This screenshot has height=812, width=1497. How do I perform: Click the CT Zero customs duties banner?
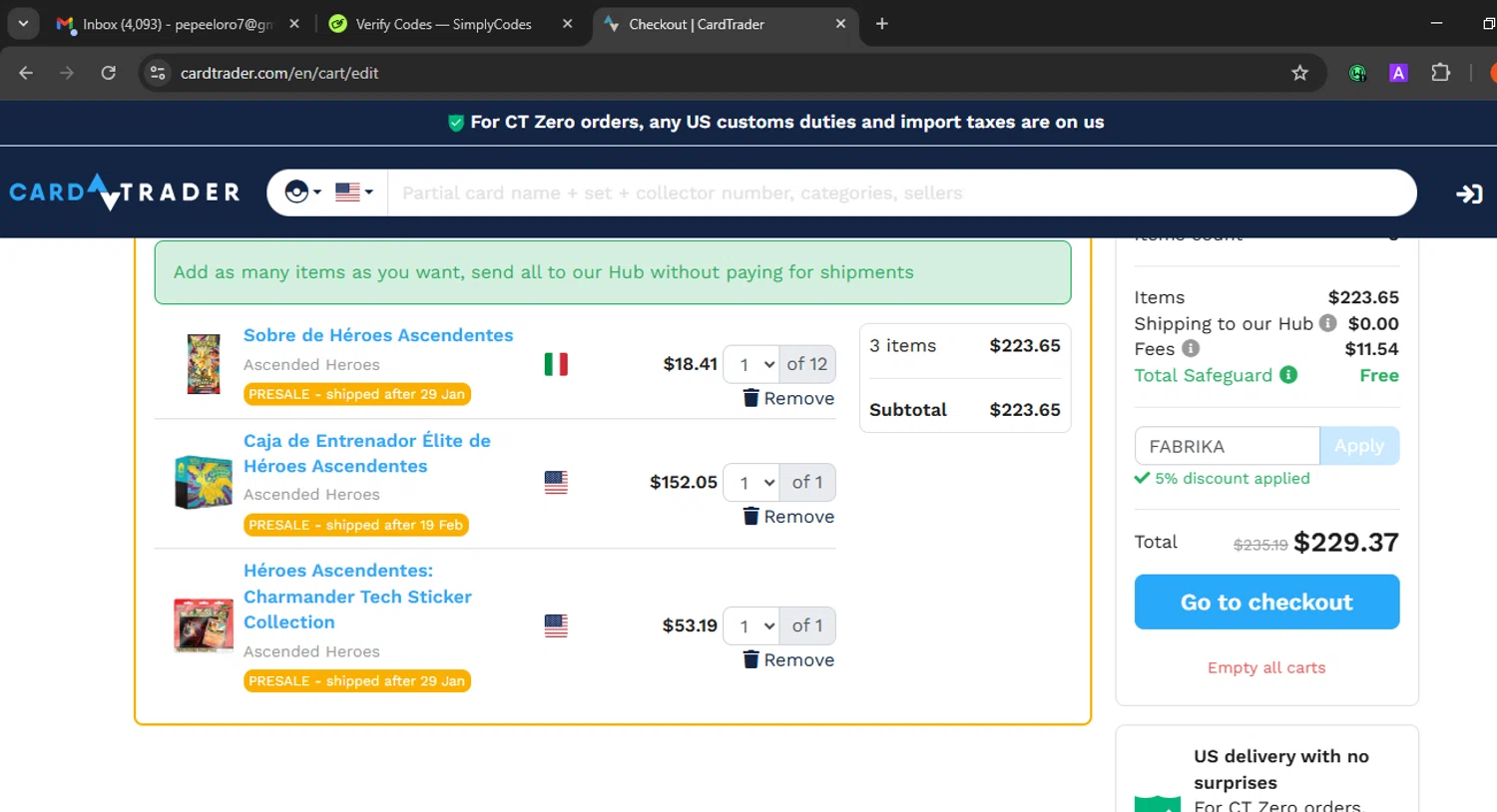[775, 122]
